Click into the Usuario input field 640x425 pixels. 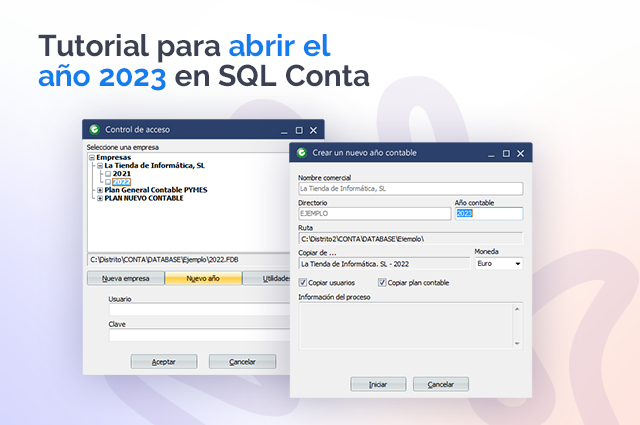coord(190,310)
